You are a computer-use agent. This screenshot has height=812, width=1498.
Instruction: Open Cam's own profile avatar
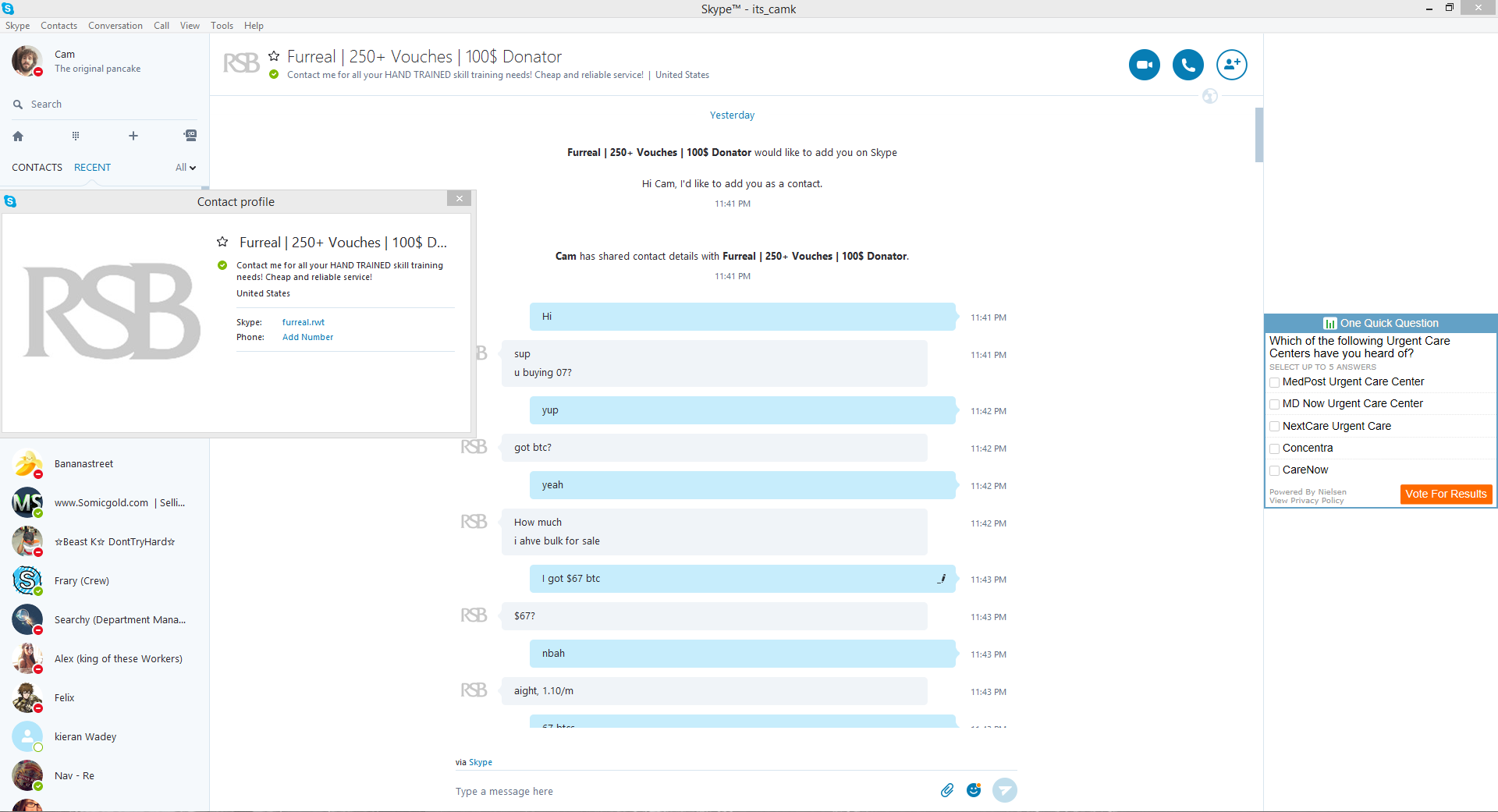[x=27, y=61]
